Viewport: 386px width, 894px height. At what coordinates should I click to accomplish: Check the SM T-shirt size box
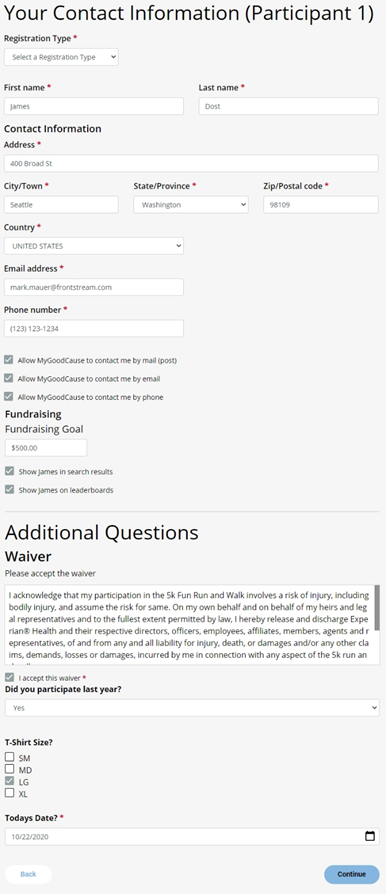coord(9,757)
